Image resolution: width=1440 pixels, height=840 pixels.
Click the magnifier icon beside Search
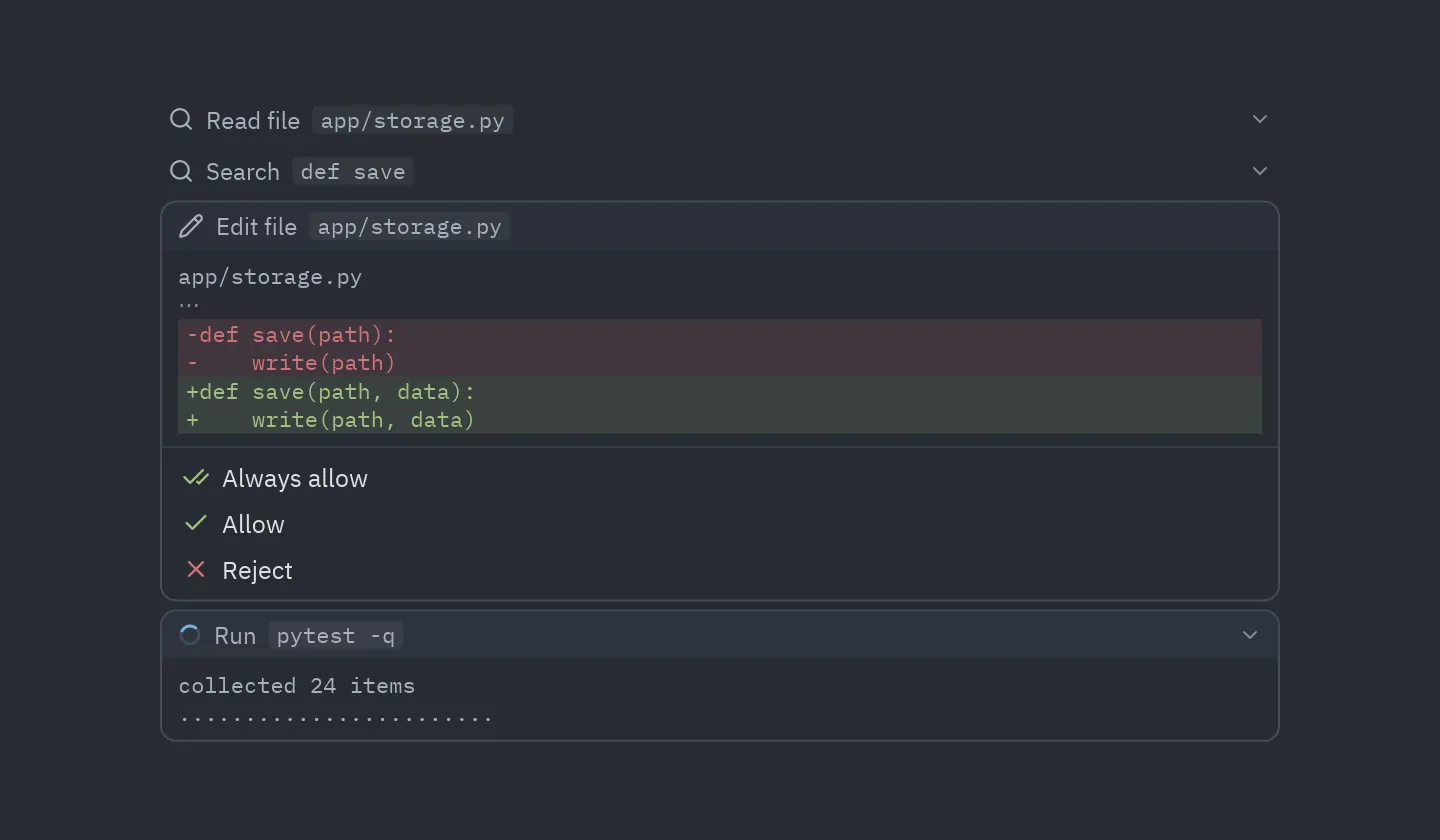pyautogui.click(x=181, y=171)
